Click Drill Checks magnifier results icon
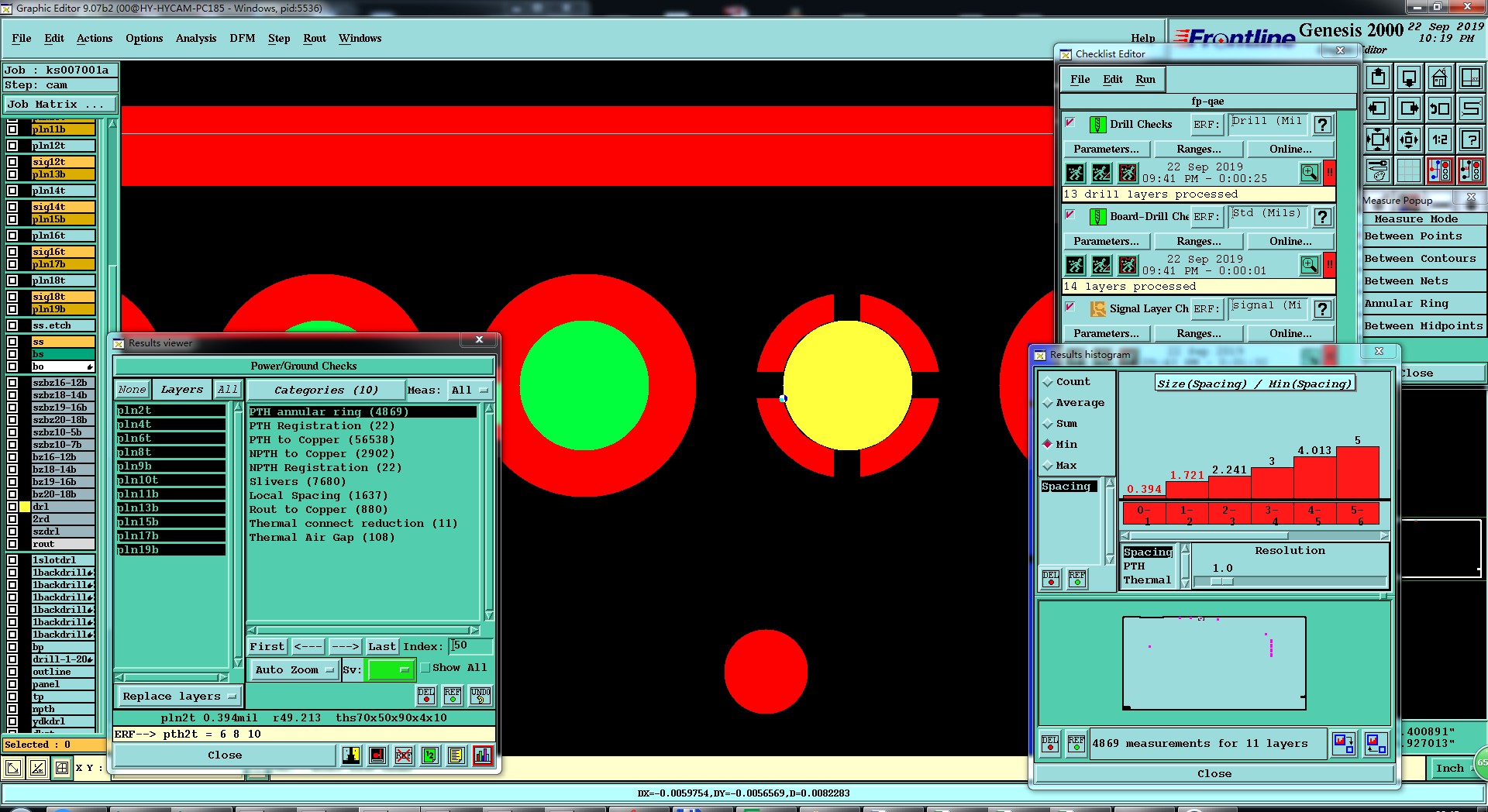 tap(1310, 173)
